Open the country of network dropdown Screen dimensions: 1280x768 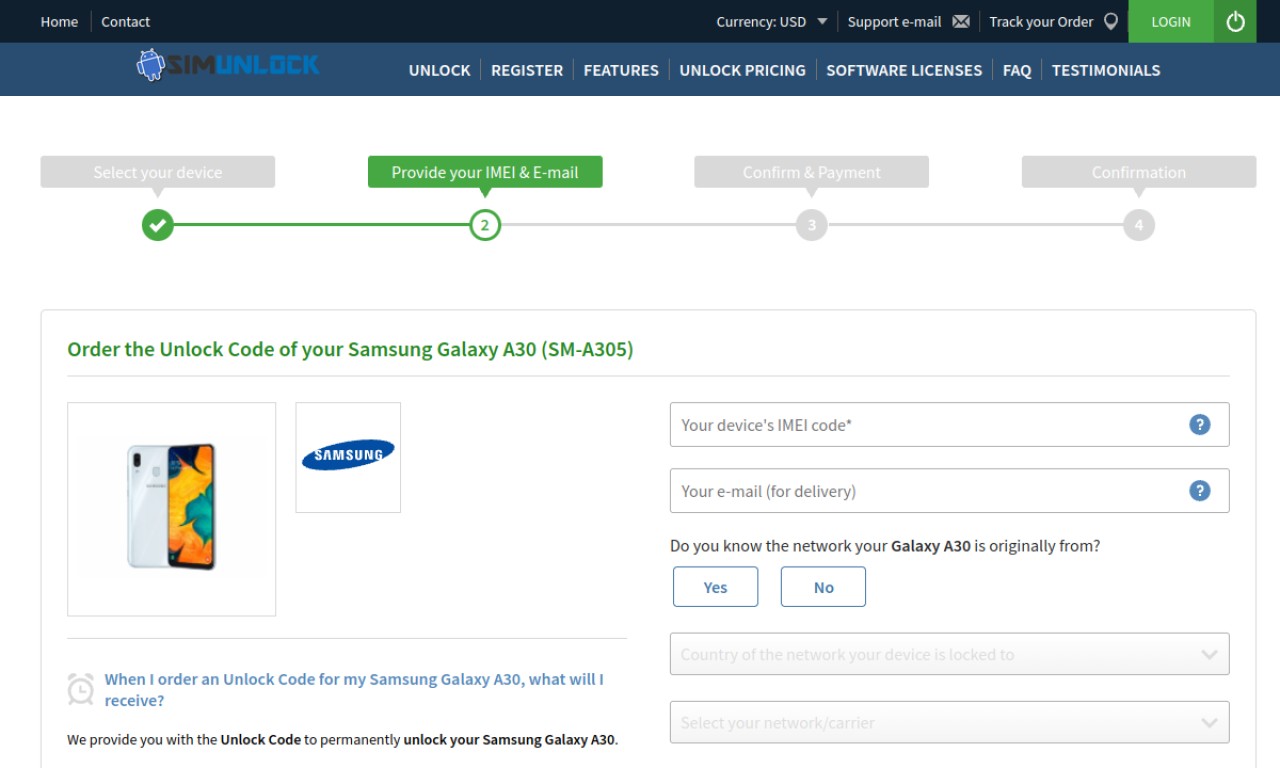click(x=950, y=654)
